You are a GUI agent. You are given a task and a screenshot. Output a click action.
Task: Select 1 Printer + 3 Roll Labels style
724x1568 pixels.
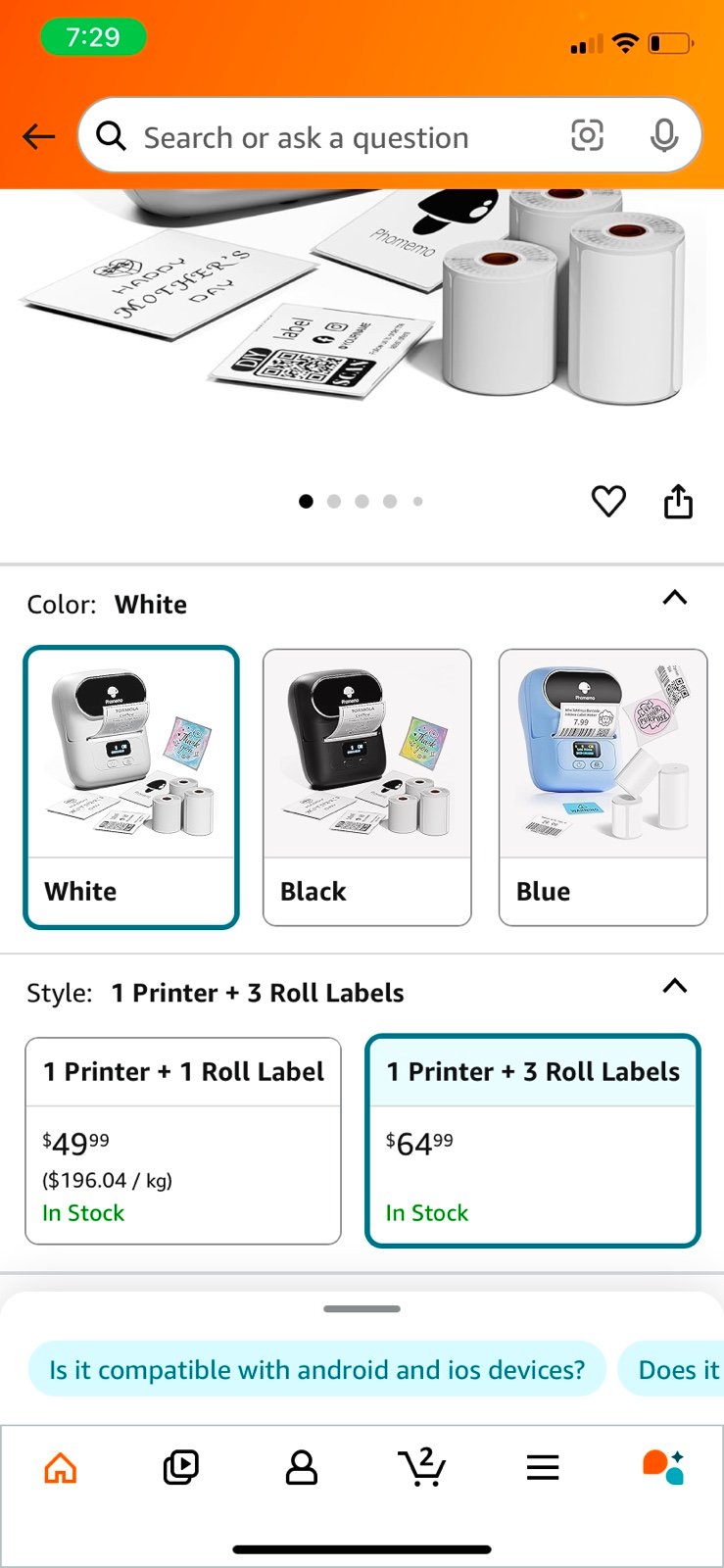[533, 1141]
